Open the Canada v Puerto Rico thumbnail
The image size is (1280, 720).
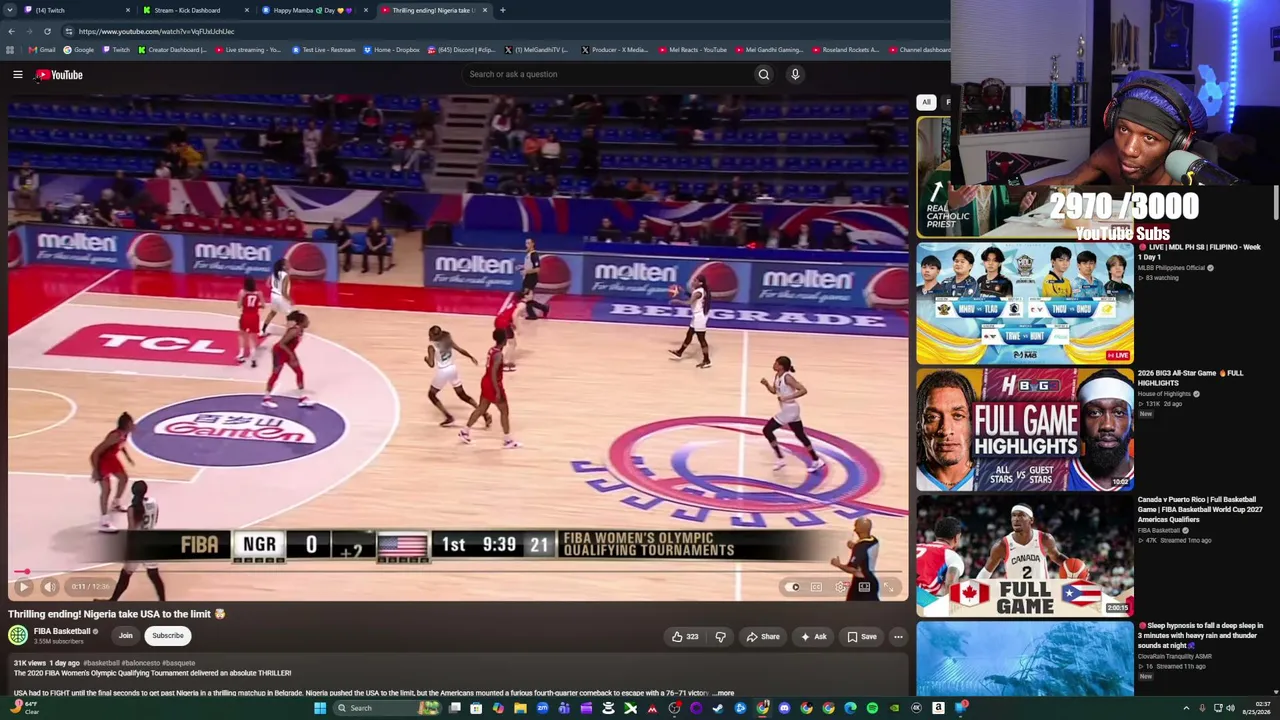(x=1025, y=555)
